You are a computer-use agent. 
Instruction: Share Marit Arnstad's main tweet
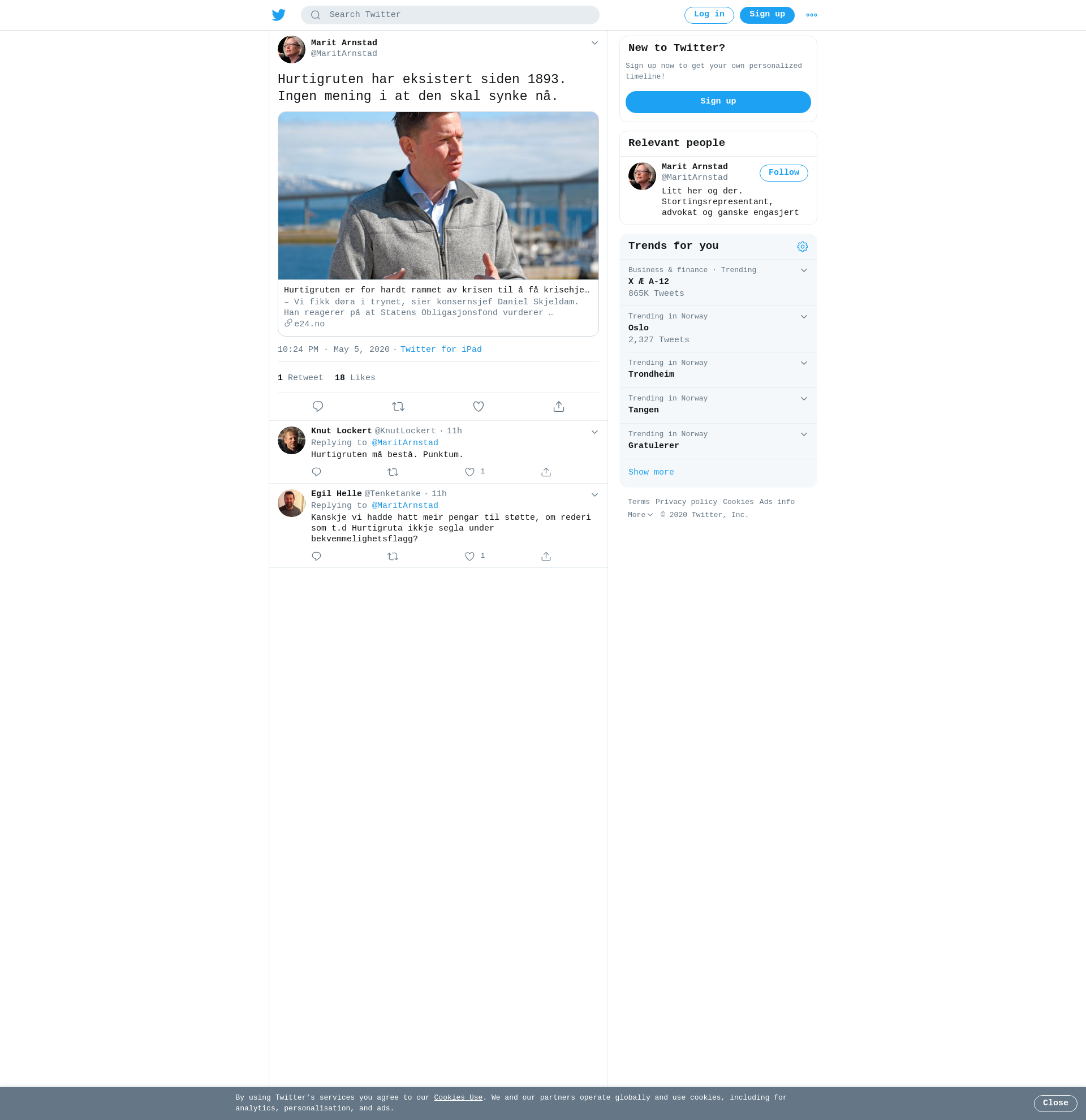point(559,407)
